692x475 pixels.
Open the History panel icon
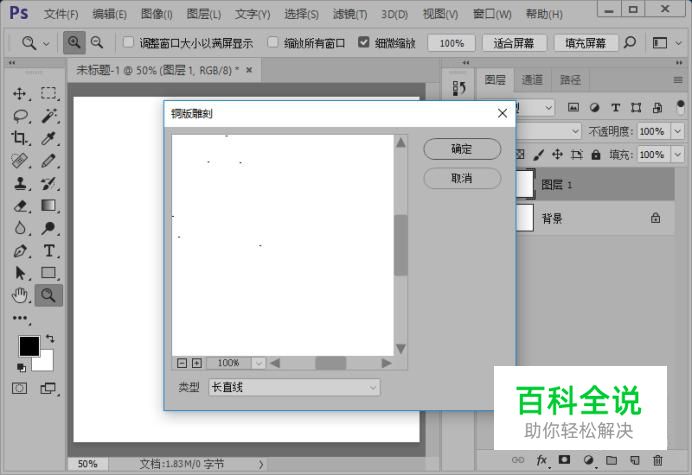coord(459,87)
